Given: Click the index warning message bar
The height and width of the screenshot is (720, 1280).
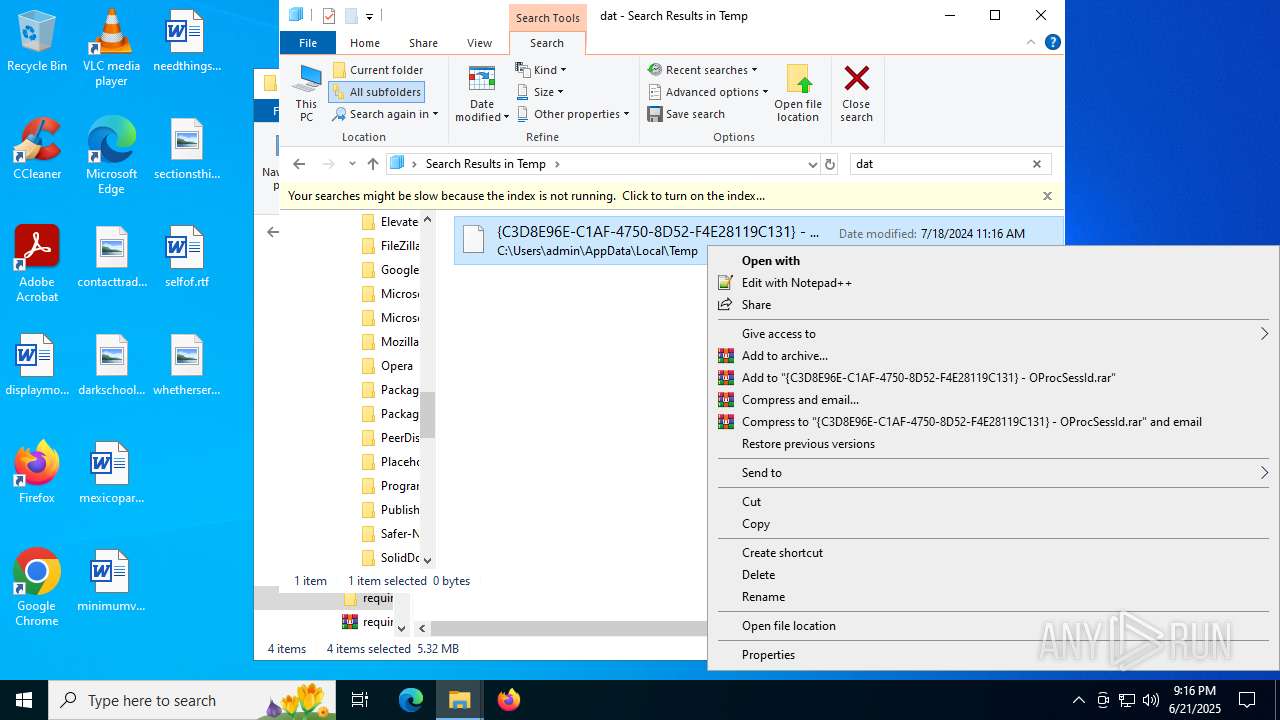Looking at the screenshot, I should coord(672,196).
